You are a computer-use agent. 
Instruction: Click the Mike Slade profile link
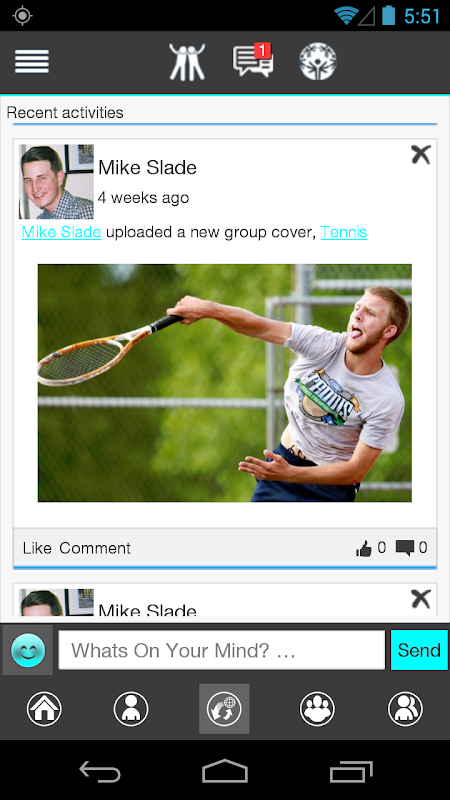(61, 232)
